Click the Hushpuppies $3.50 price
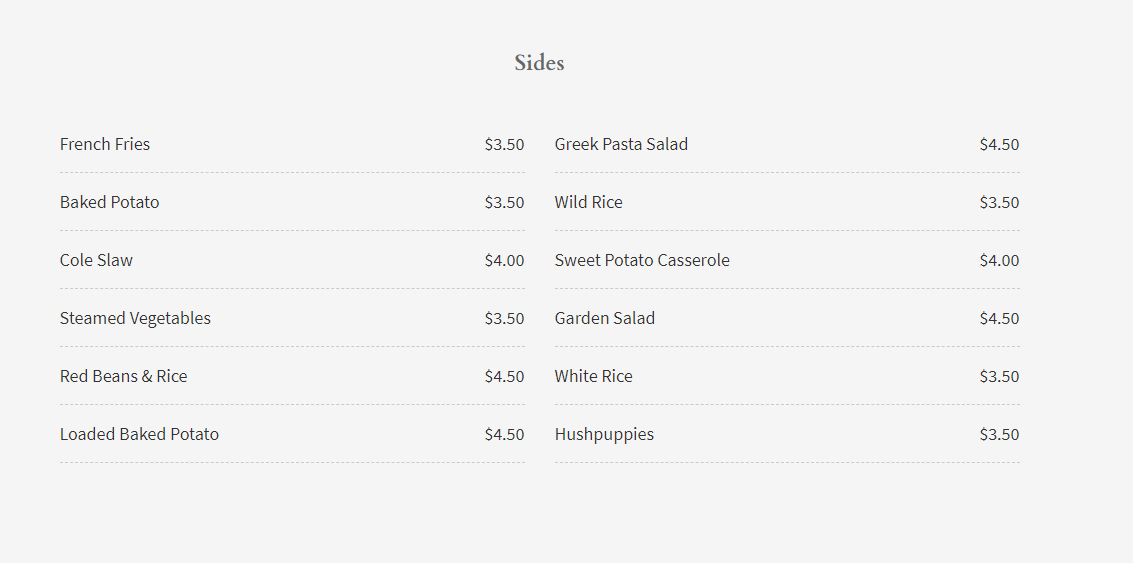1133x568 pixels. point(999,434)
